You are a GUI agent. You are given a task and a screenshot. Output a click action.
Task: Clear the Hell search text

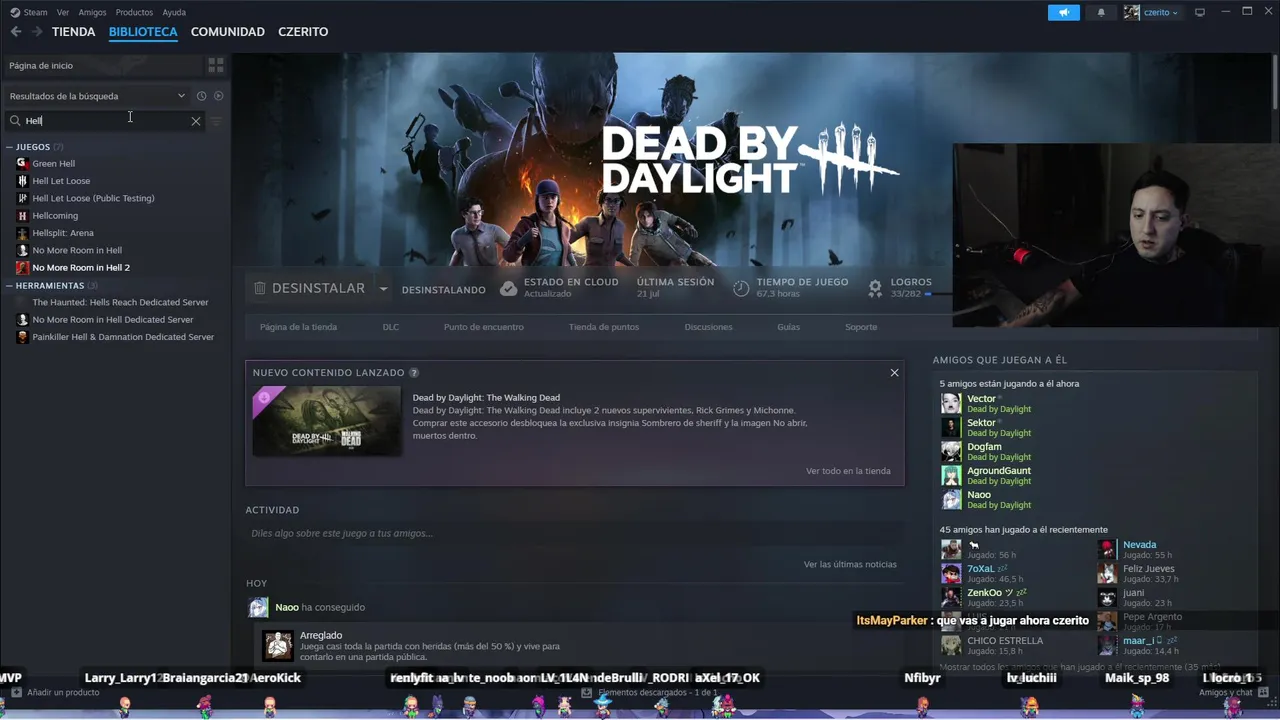coord(196,121)
